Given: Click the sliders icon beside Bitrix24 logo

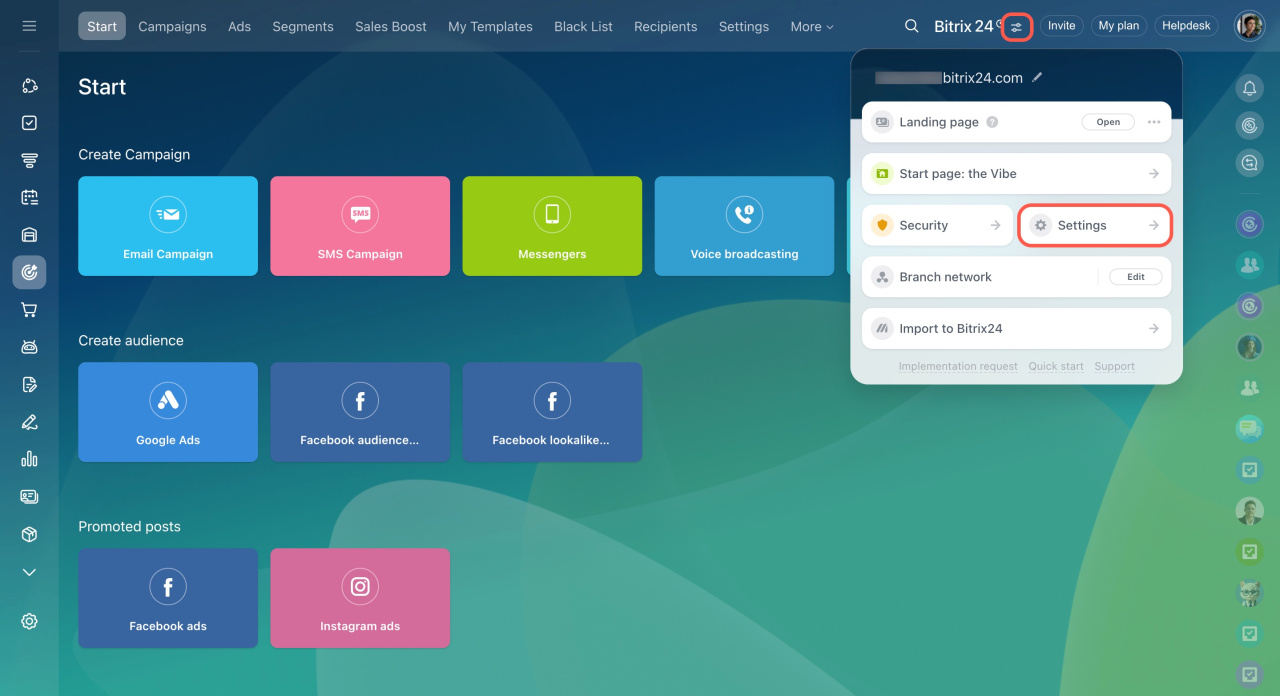Looking at the screenshot, I should 1017,27.
